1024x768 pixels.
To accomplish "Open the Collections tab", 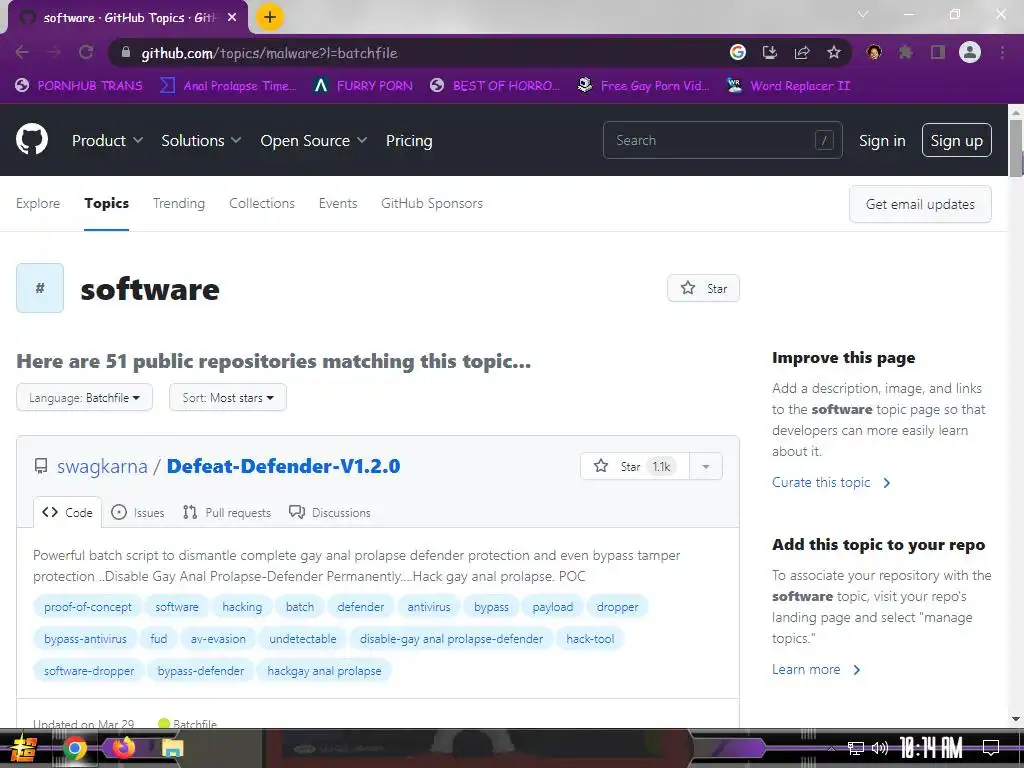I will [262, 203].
